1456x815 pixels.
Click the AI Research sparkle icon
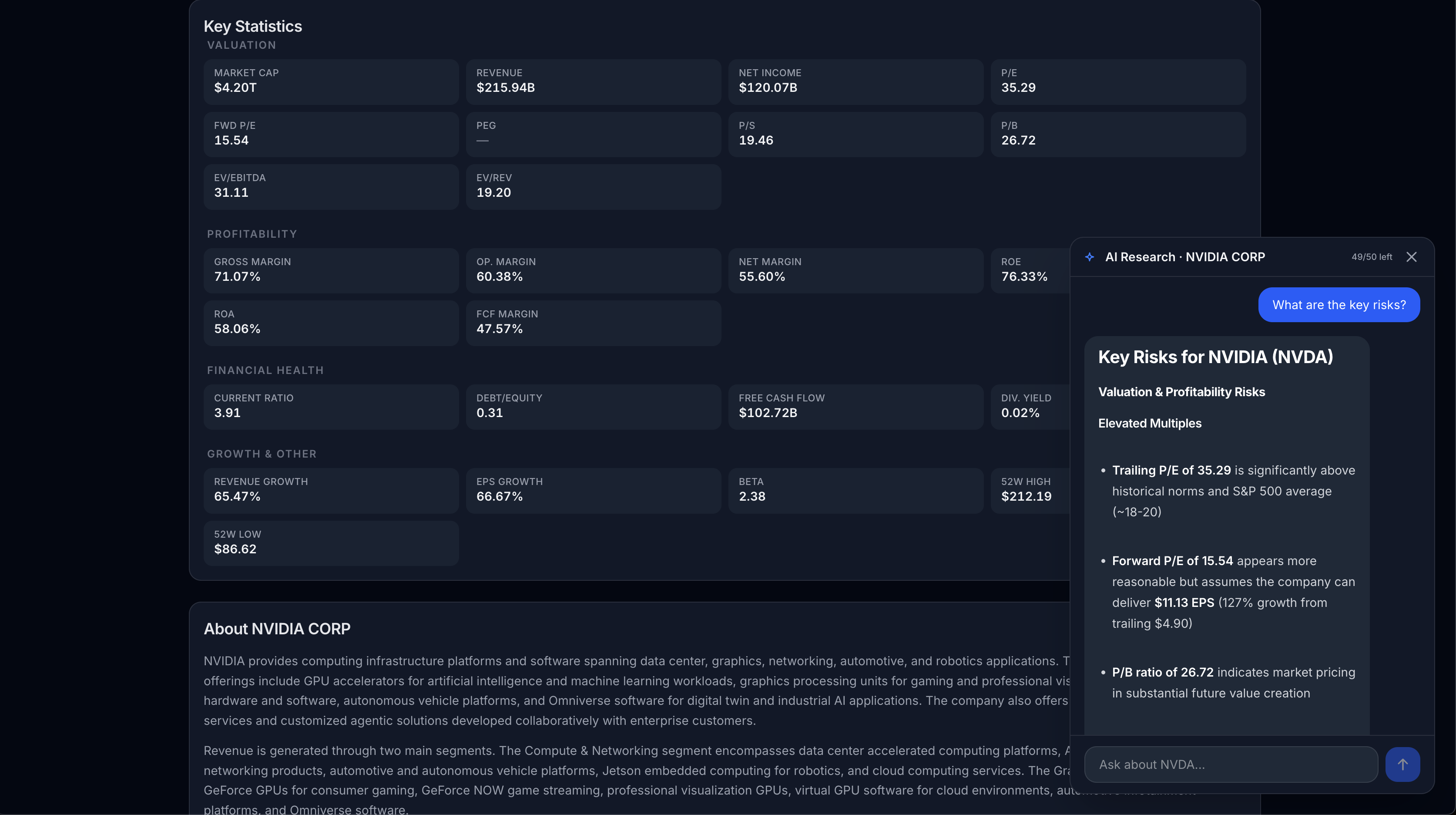[1090, 257]
